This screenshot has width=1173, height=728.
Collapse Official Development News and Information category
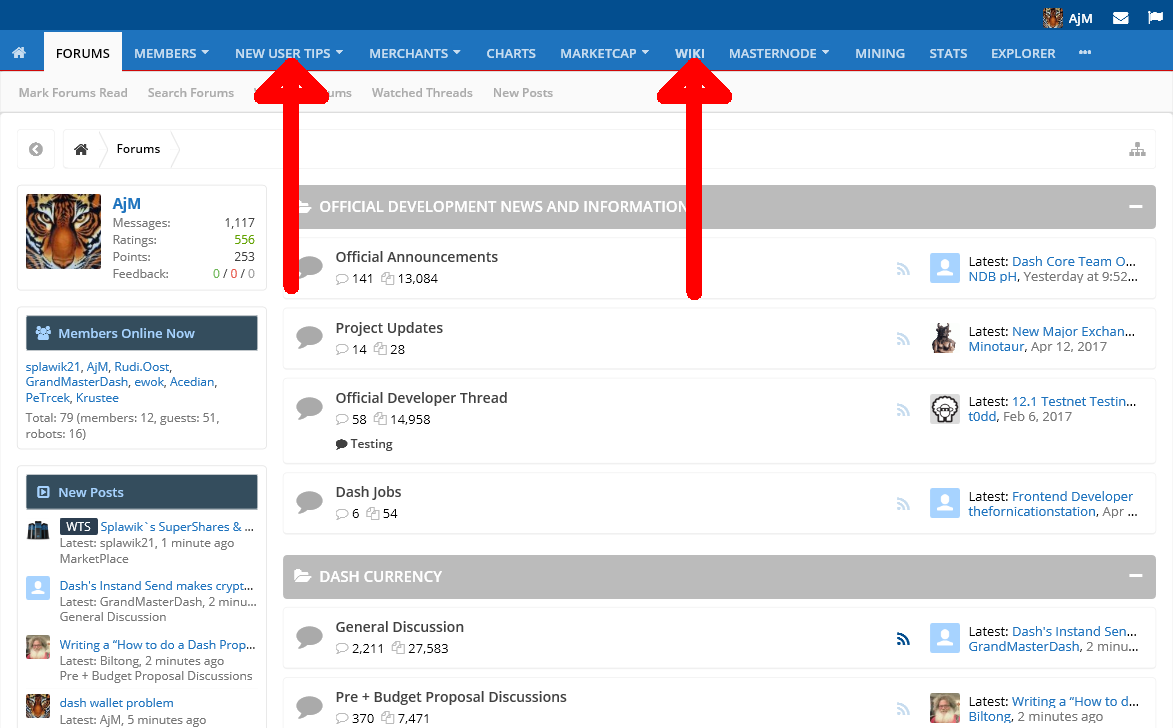click(1136, 206)
